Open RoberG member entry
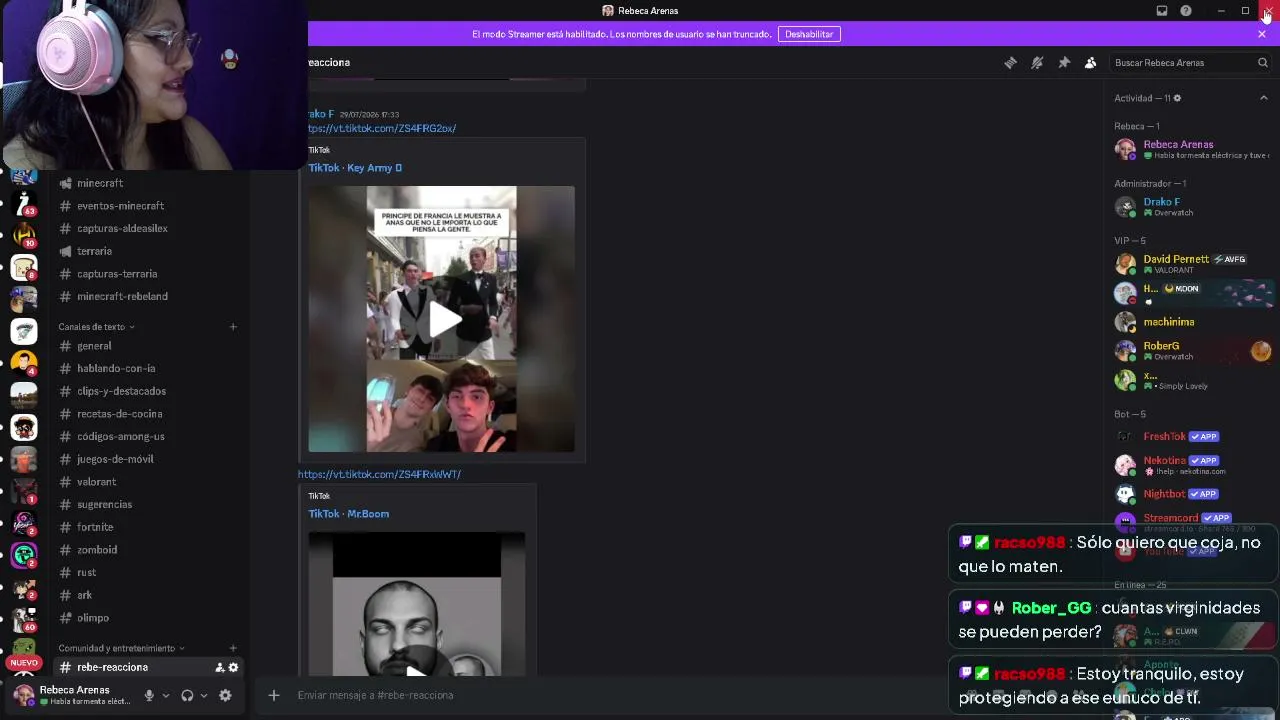Screen dimensions: 1280x720 1192,351
